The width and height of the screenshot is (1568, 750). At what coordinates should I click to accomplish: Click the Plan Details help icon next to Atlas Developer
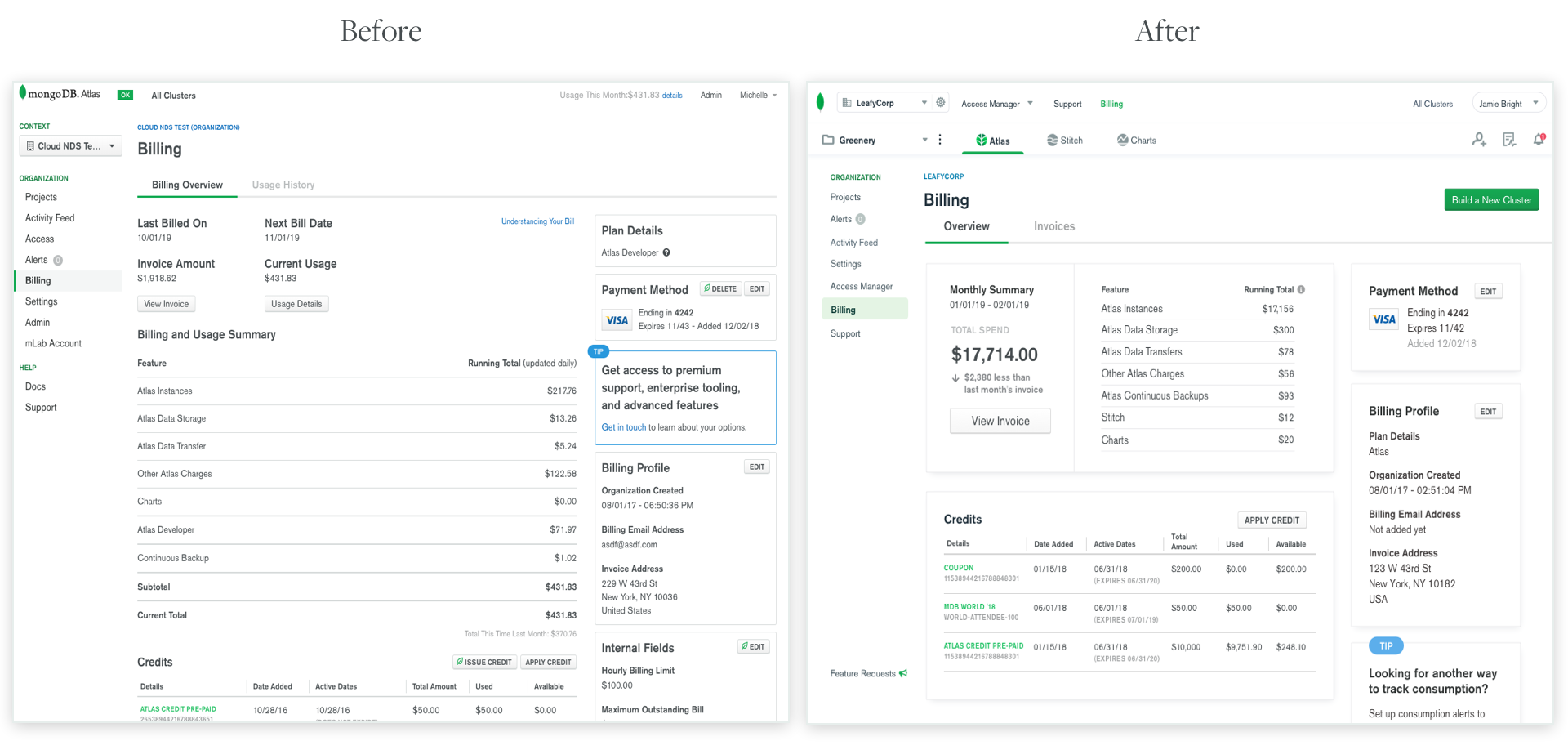point(666,252)
